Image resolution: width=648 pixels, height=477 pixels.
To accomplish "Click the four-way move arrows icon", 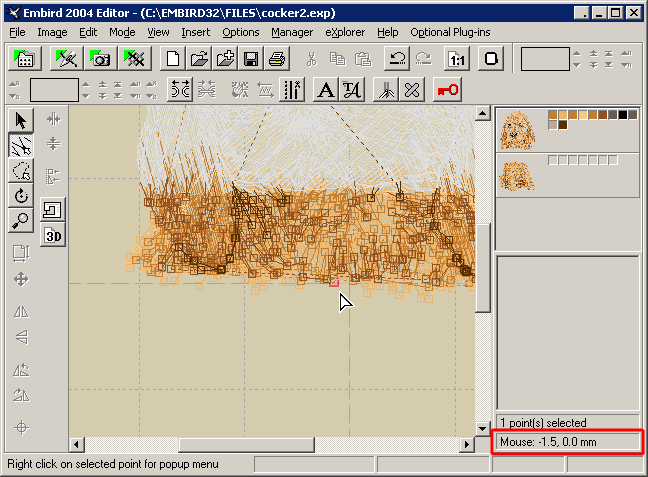I will (x=21, y=279).
